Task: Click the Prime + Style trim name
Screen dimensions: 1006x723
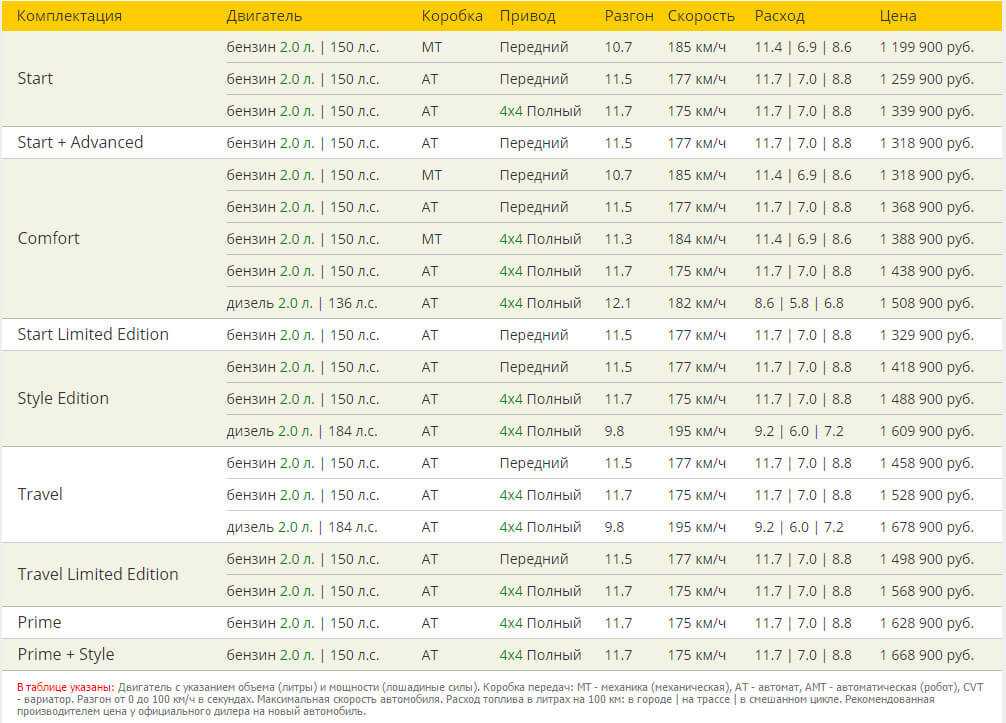Action: (66, 654)
